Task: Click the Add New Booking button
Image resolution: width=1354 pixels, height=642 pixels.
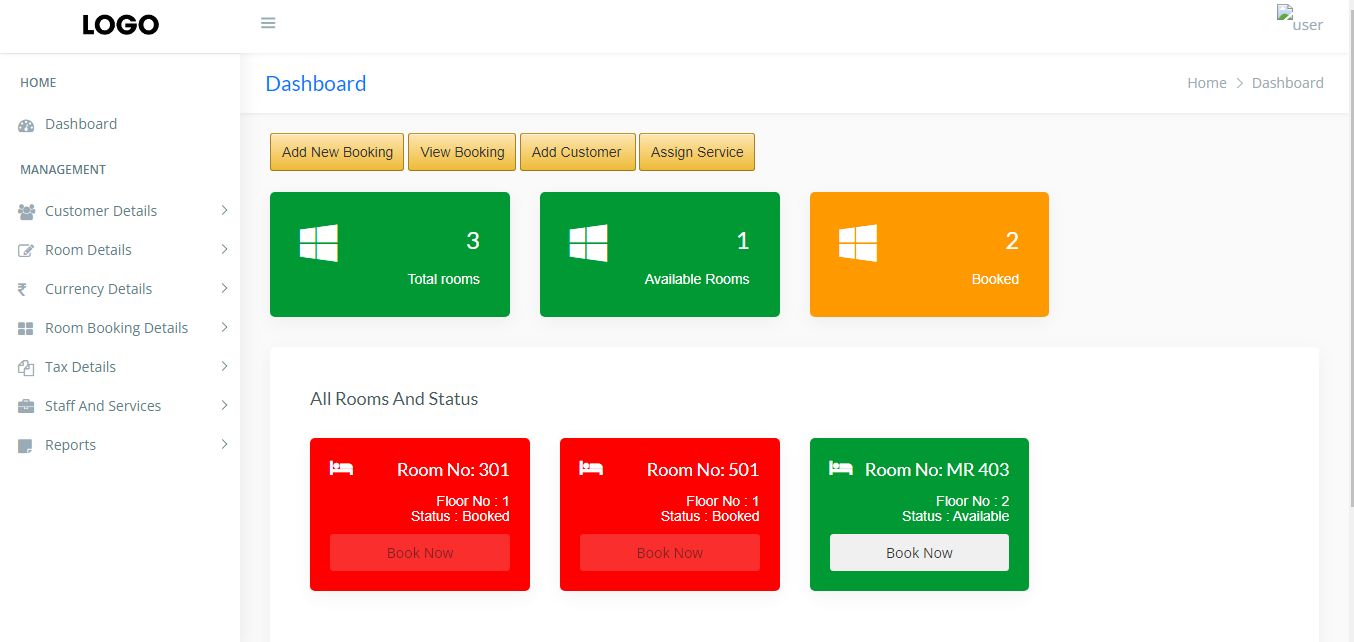Action: (x=337, y=152)
